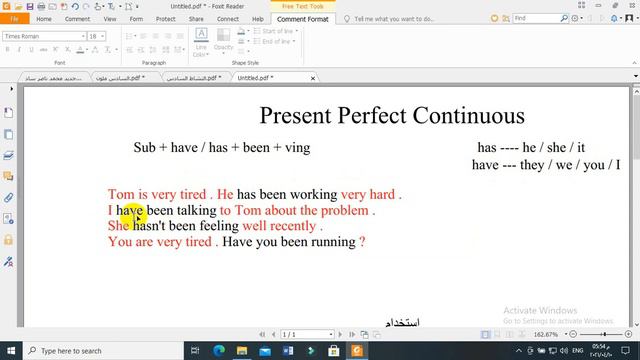
Task: Click the page number box showing 1 / 1
Action: coord(307,334)
